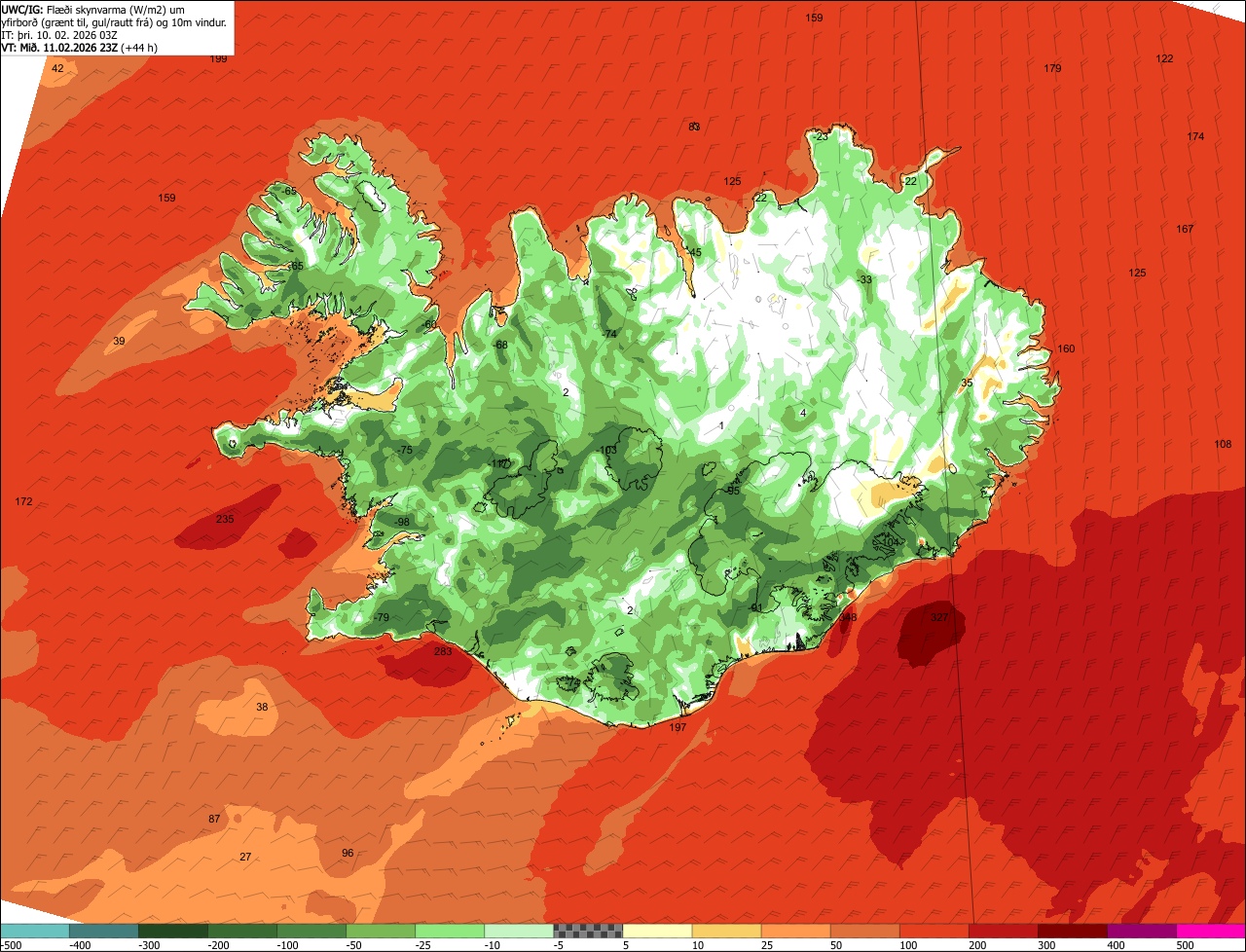Click the legend swatch between 10 and 25
Screen dimensions: 1246x952
coord(725,931)
